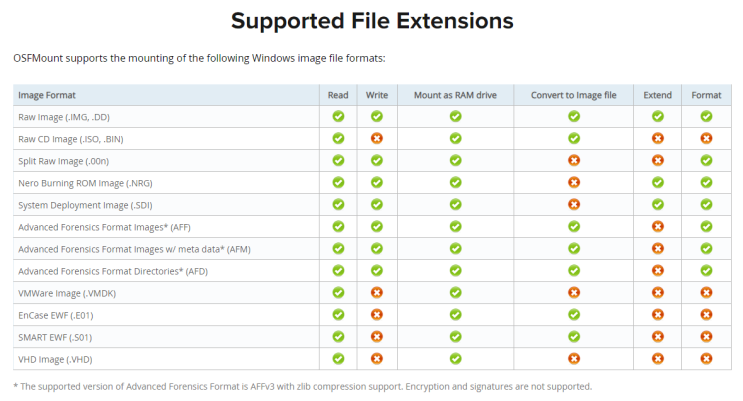Click the red Convert cross for Split Raw Image
Viewport: 743px width, 401px height.
tap(574, 160)
